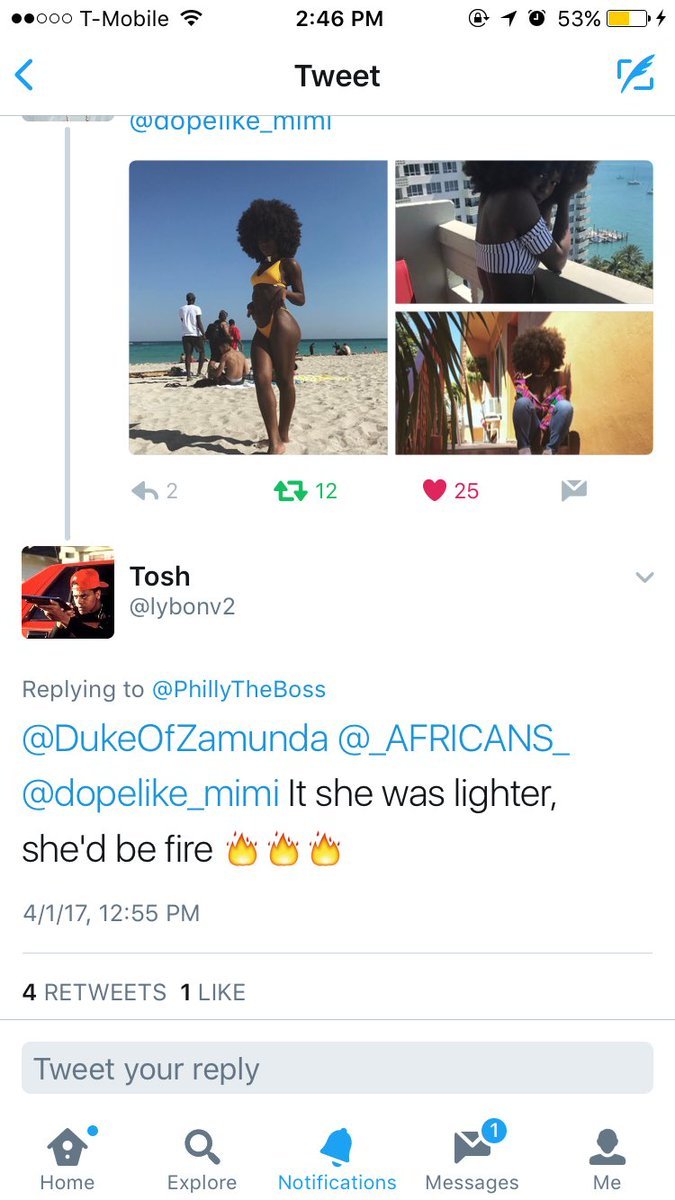
Task: Open the large beach photo
Action: click(x=258, y=308)
